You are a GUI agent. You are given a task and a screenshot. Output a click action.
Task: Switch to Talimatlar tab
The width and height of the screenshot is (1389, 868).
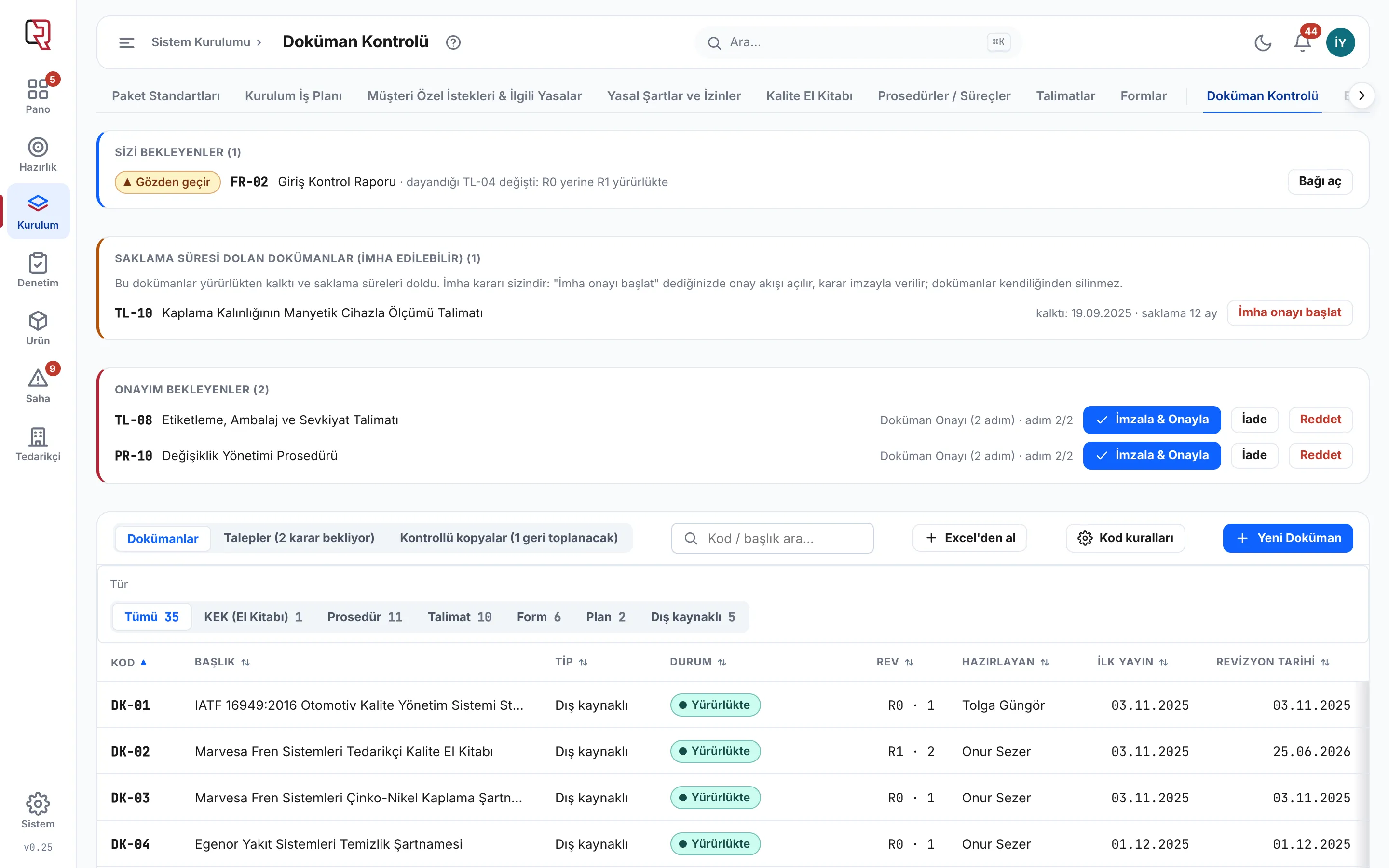pos(1065,96)
